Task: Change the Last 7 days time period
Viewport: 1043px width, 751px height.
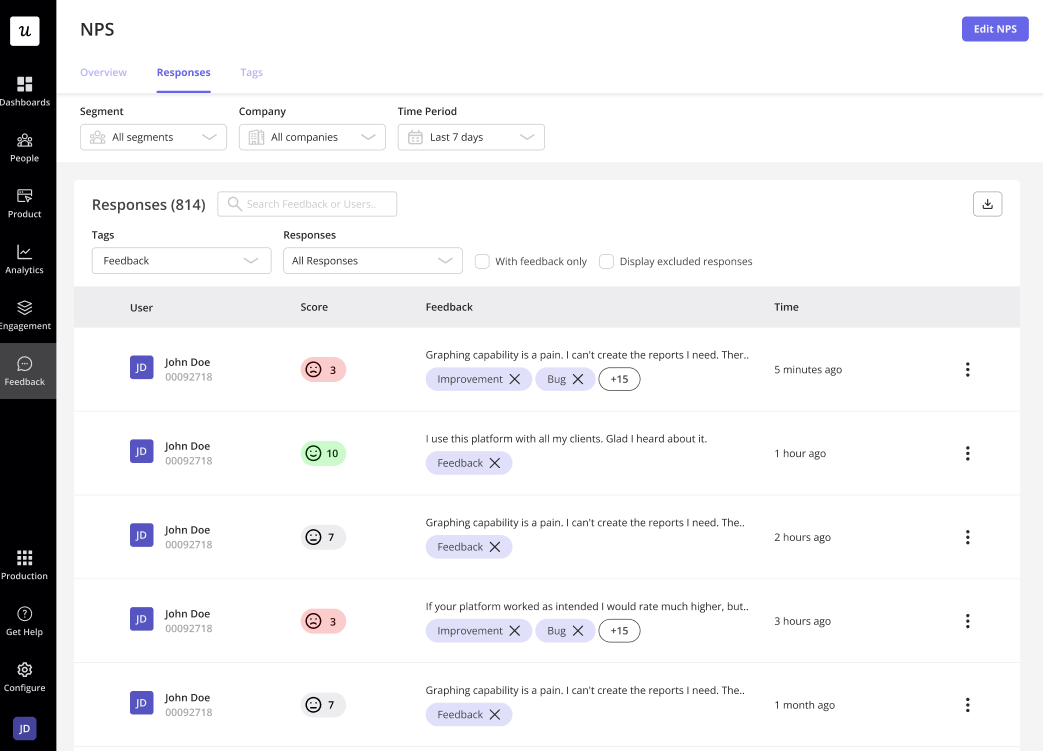Action: pyautogui.click(x=471, y=137)
